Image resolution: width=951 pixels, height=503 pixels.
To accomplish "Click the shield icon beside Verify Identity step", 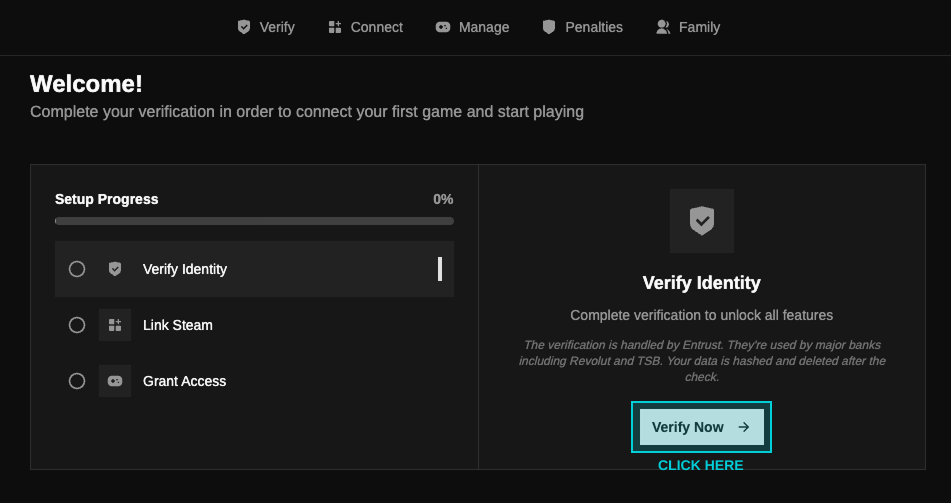I will click(x=115, y=269).
